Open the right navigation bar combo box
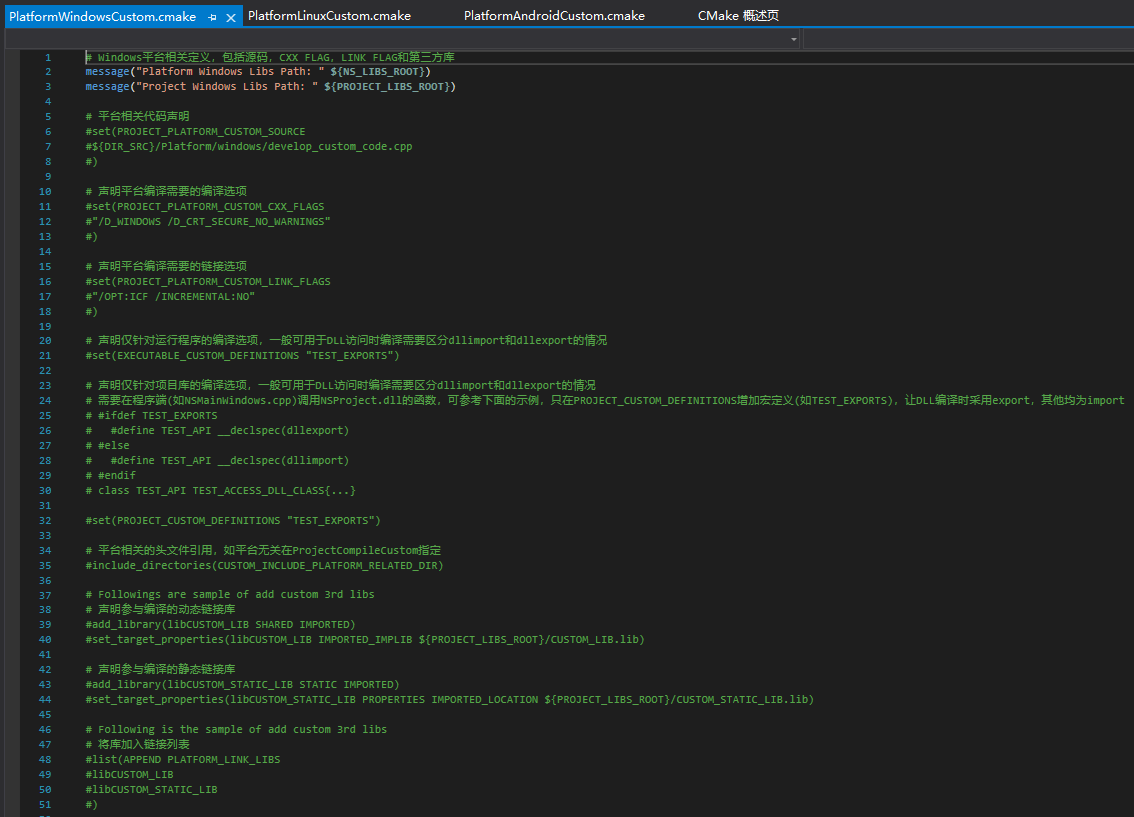Image resolution: width=1134 pixels, height=817 pixels. 967,39
